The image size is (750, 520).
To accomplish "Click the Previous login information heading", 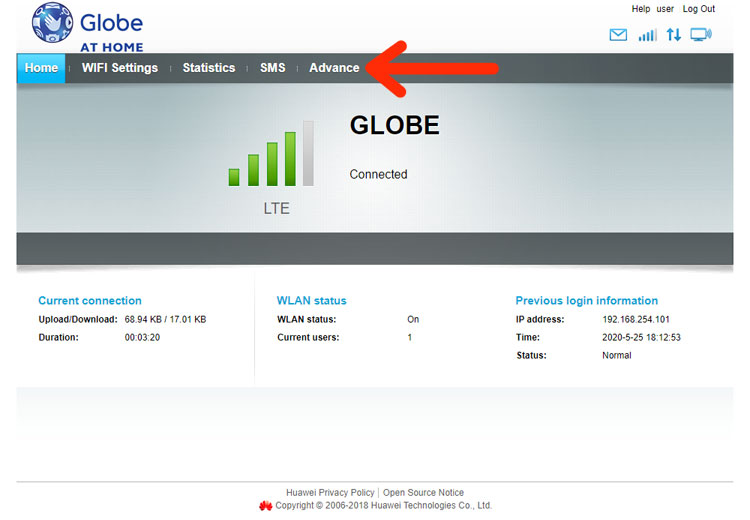I will pyautogui.click(x=586, y=300).
